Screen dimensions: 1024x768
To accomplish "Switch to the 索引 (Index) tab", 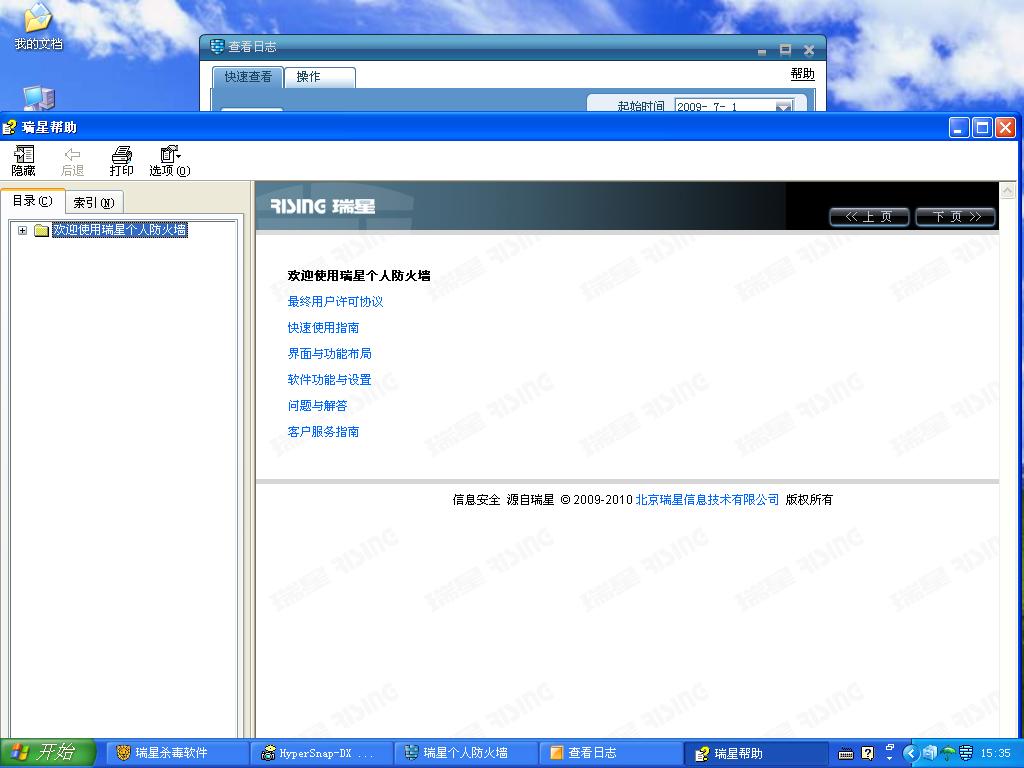I will point(94,202).
